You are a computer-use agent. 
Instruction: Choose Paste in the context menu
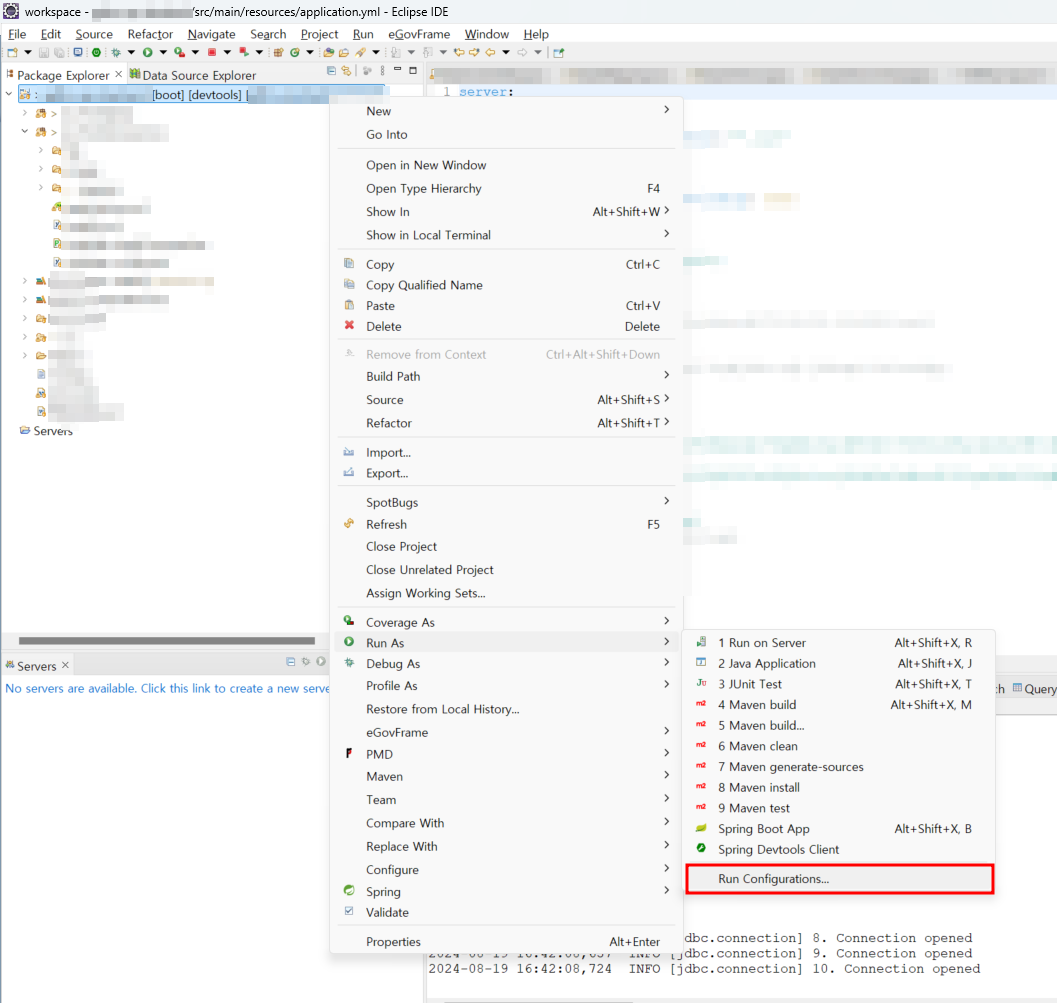click(x=506, y=306)
